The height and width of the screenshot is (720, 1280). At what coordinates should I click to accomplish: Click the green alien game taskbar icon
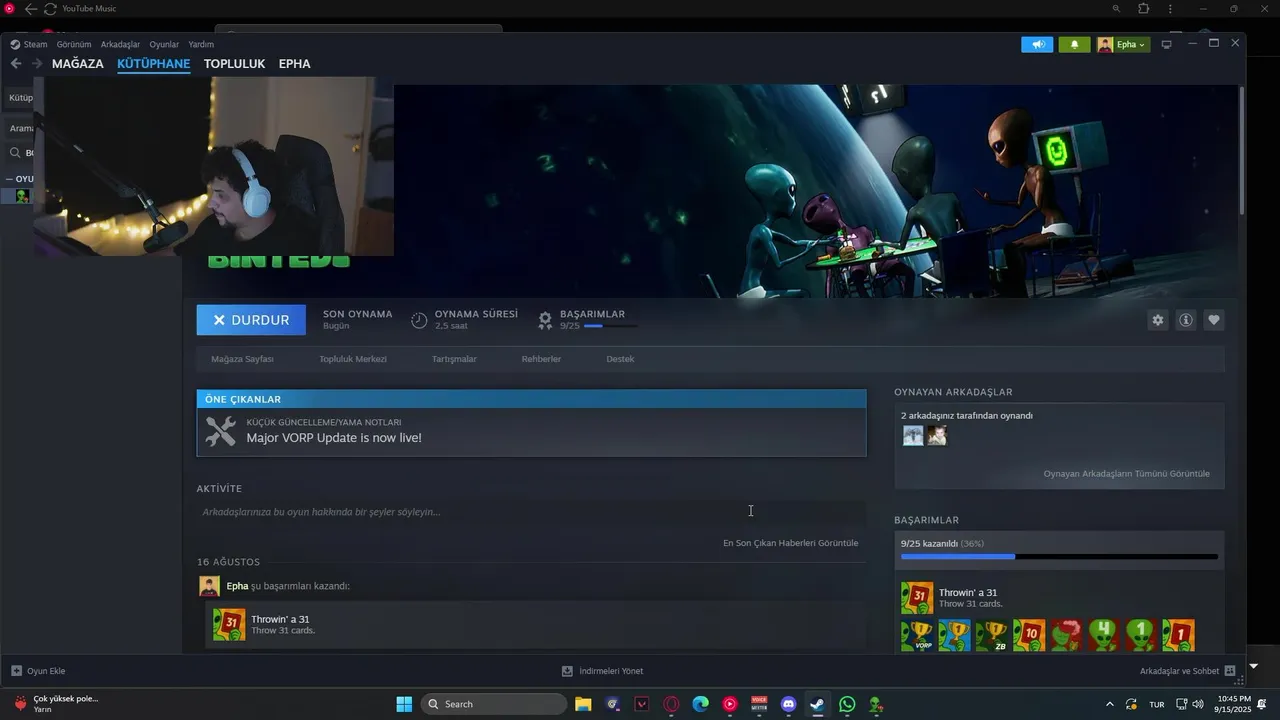[876, 704]
